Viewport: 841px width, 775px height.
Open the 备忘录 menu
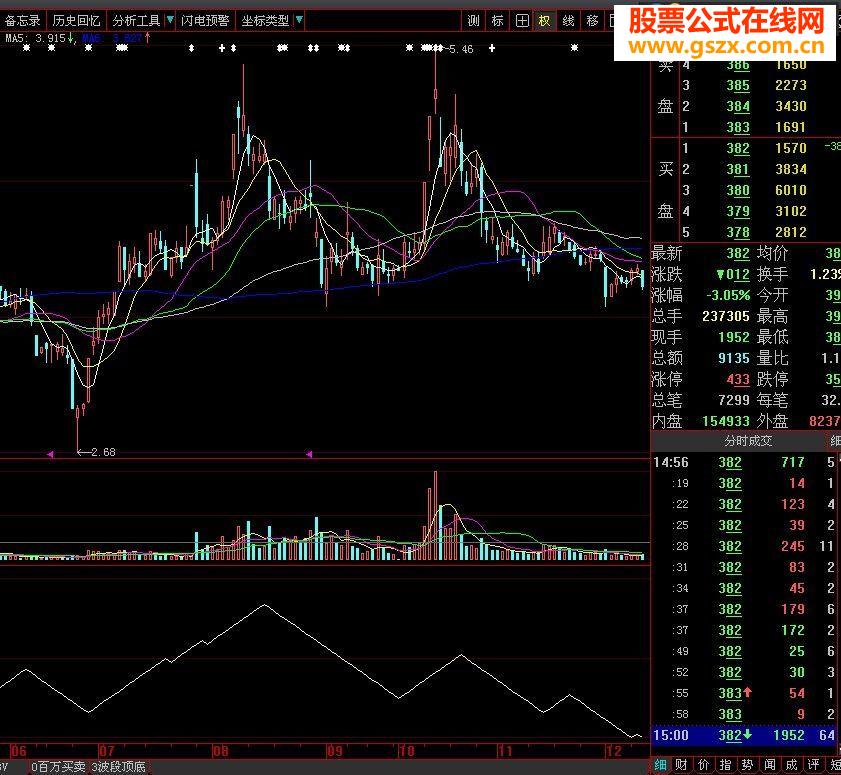tap(24, 19)
